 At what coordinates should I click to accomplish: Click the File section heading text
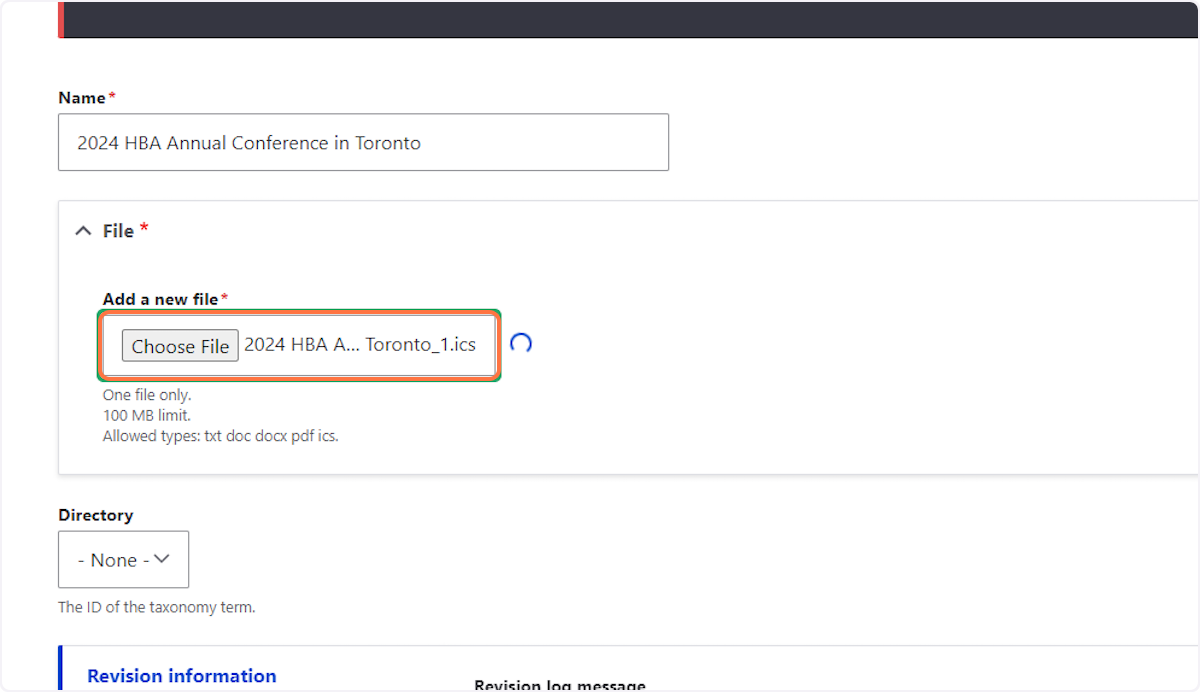[x=118, y=231]
